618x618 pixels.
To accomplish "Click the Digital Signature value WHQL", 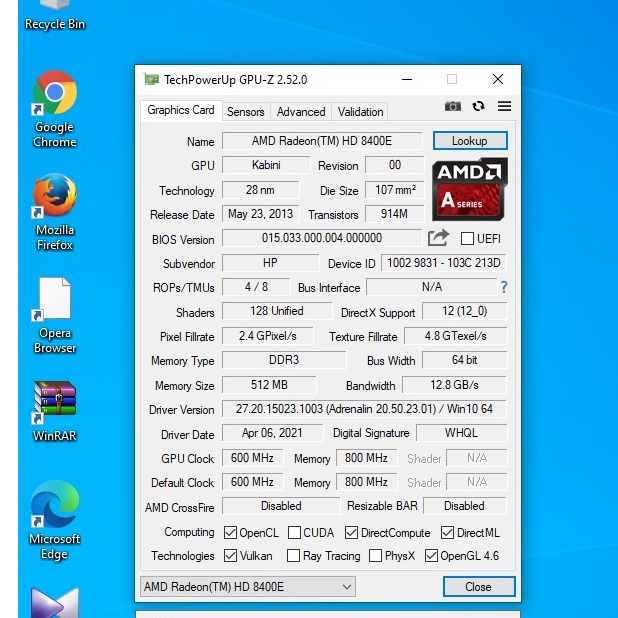I will pos(462,433).
